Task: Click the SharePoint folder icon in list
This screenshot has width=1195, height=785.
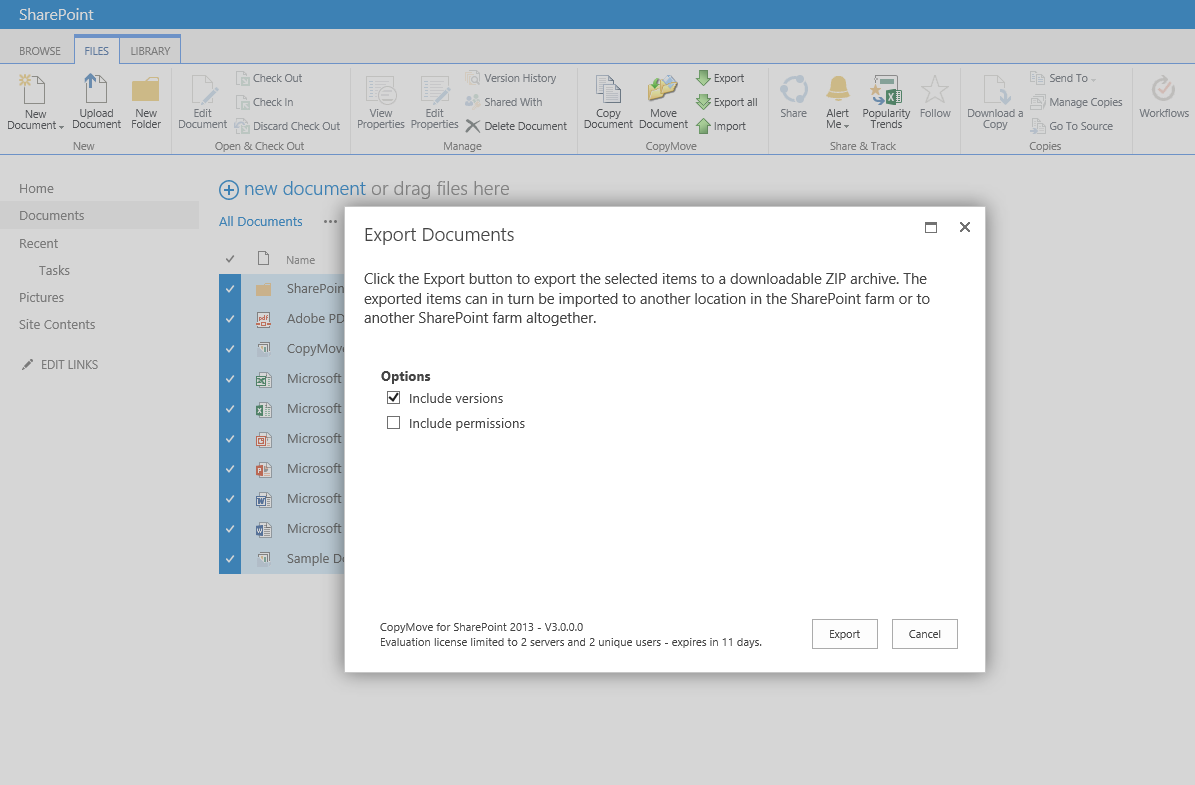Action: (x=264, y=290)
